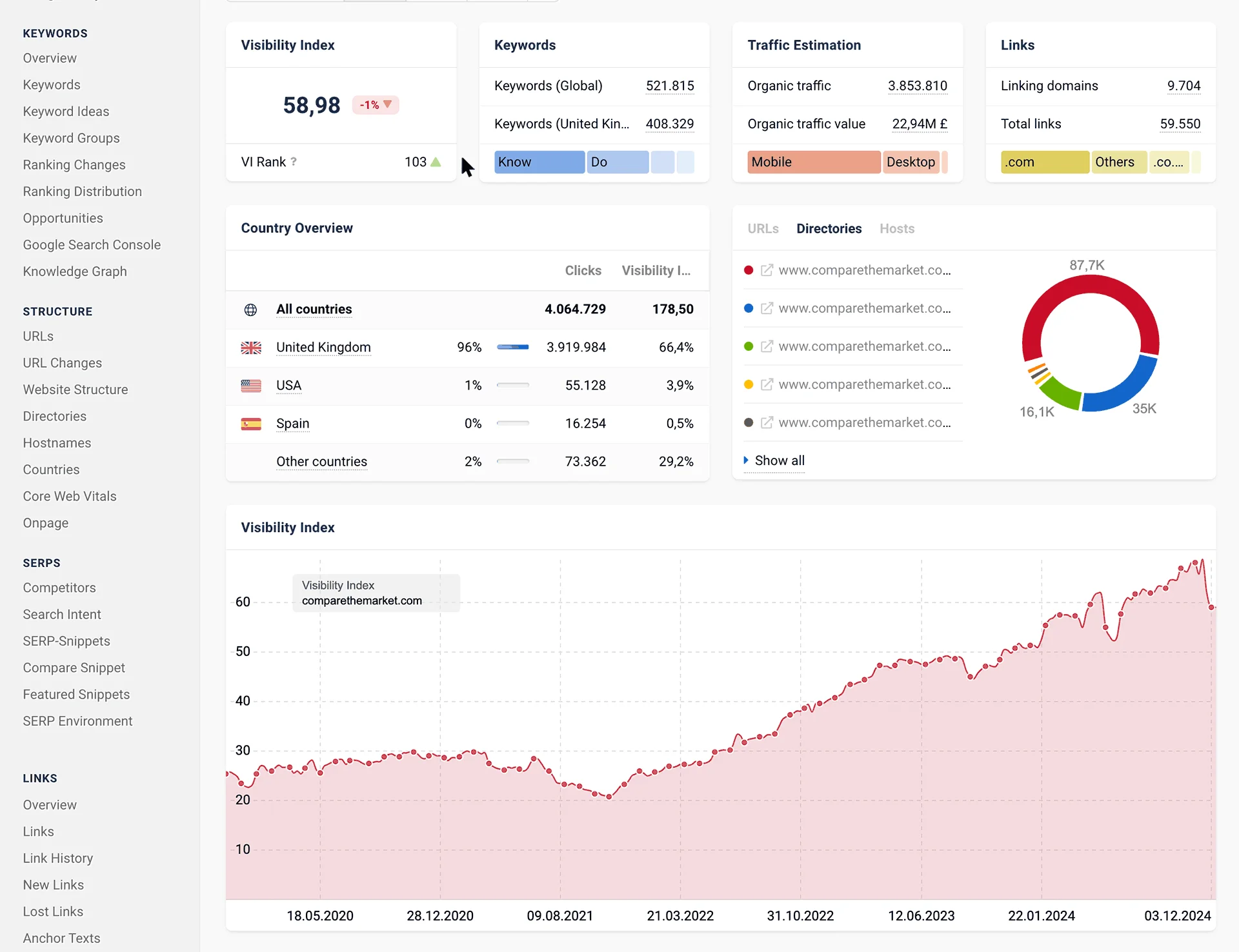This screenshot has height=952, width=1239.
Task: Click the .com links bar segment
Action: 1045,162
